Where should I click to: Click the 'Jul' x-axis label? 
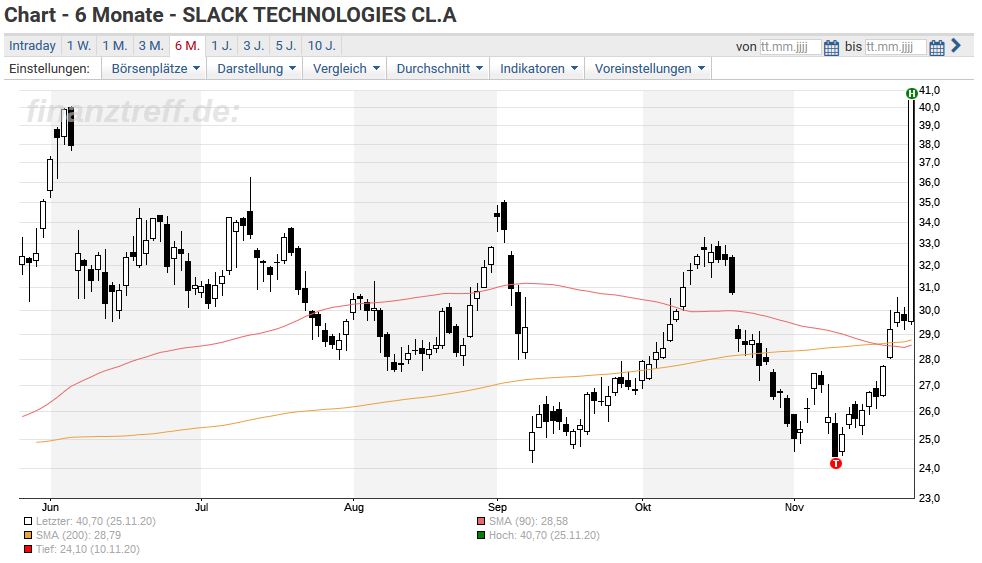pyautogui.click(x=201, y=507)
